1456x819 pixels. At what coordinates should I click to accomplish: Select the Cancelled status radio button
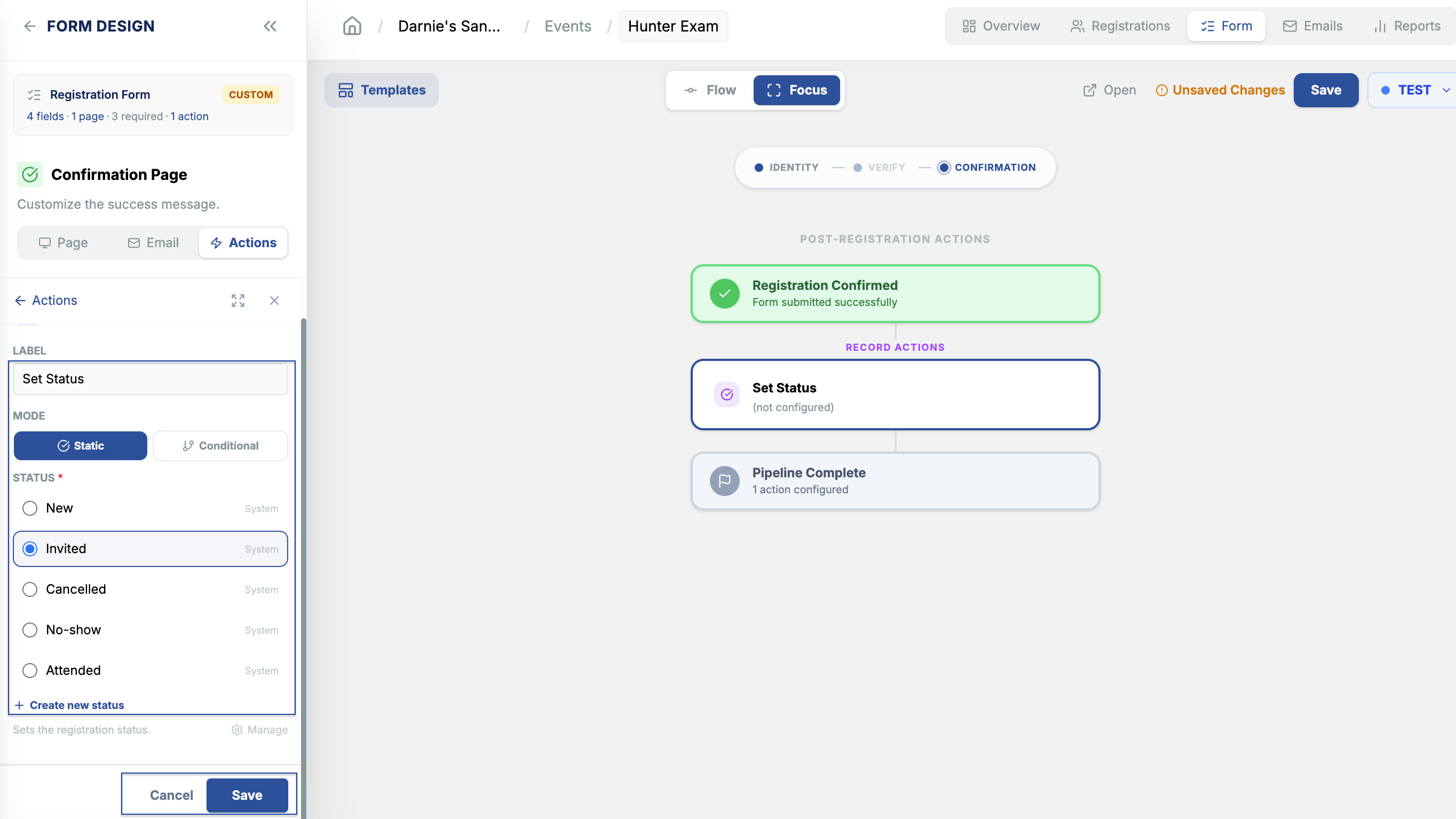click(x=30, y=589)
